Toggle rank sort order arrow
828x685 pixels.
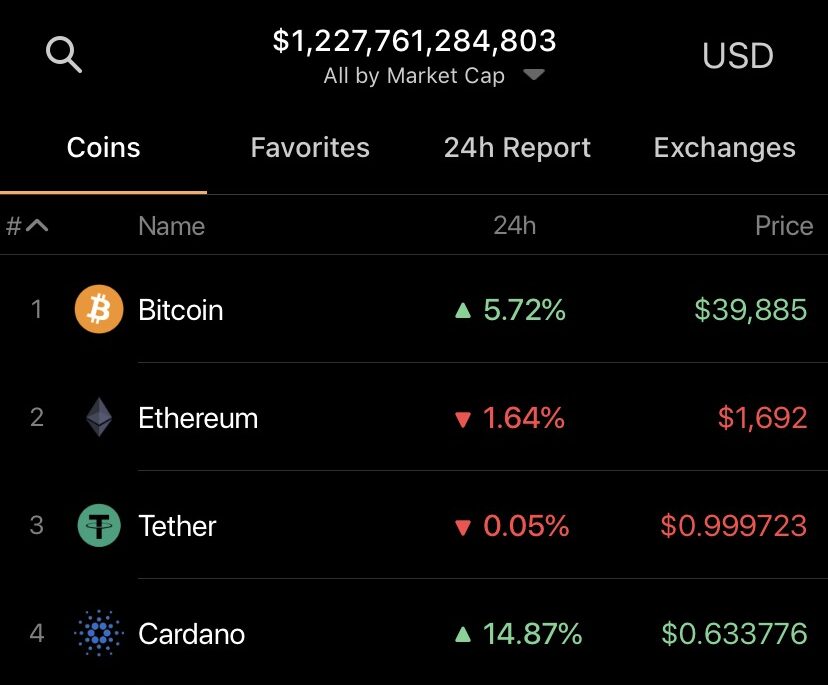pyautogui.click(x=37, y=226)
